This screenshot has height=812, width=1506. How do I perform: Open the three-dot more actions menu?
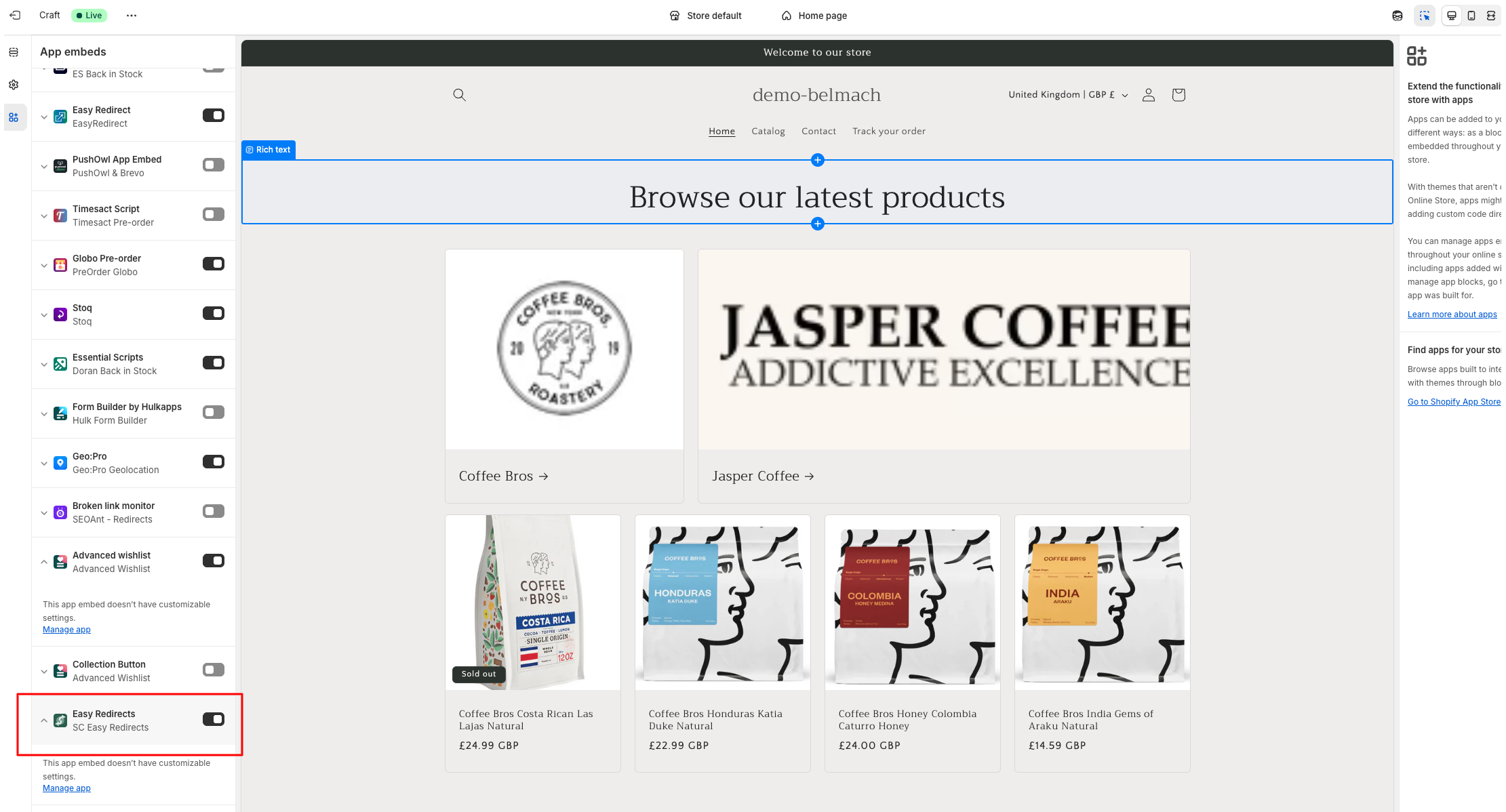coord(132,16)
